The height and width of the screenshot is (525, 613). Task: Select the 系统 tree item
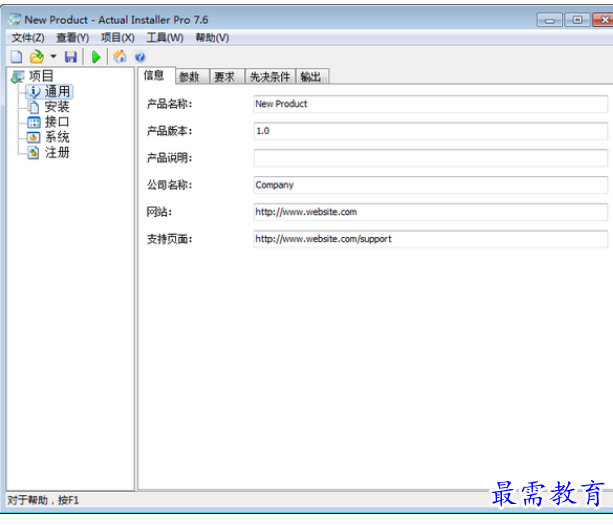[57, 137]
